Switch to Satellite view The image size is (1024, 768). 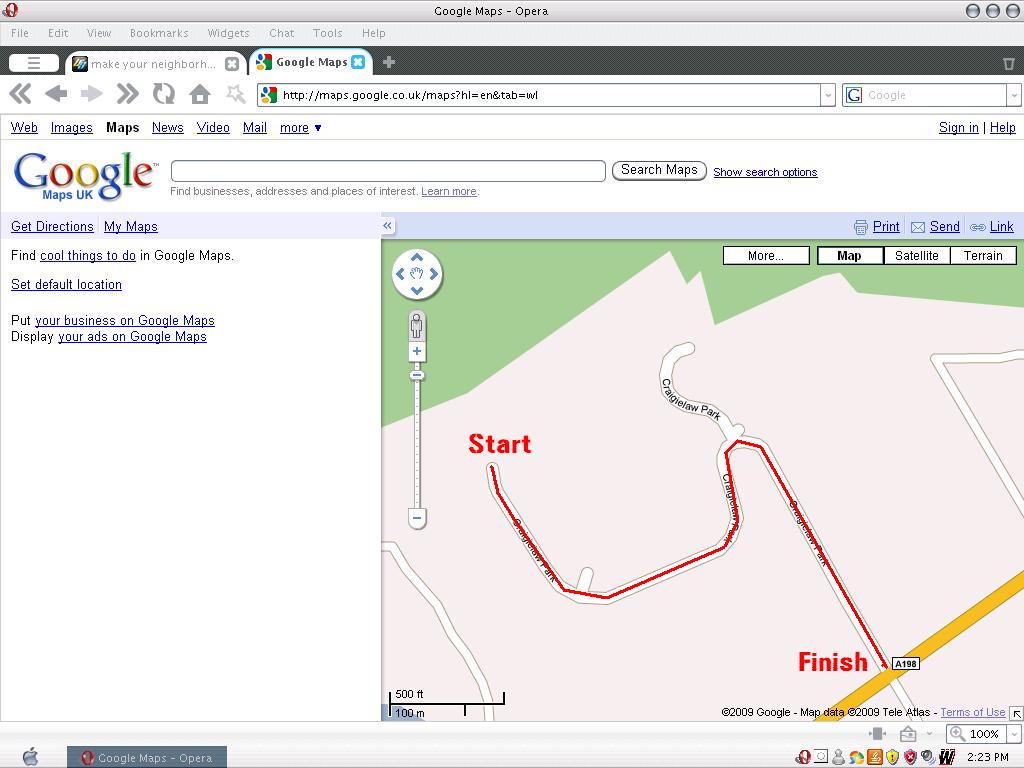(x=916, y=255)
